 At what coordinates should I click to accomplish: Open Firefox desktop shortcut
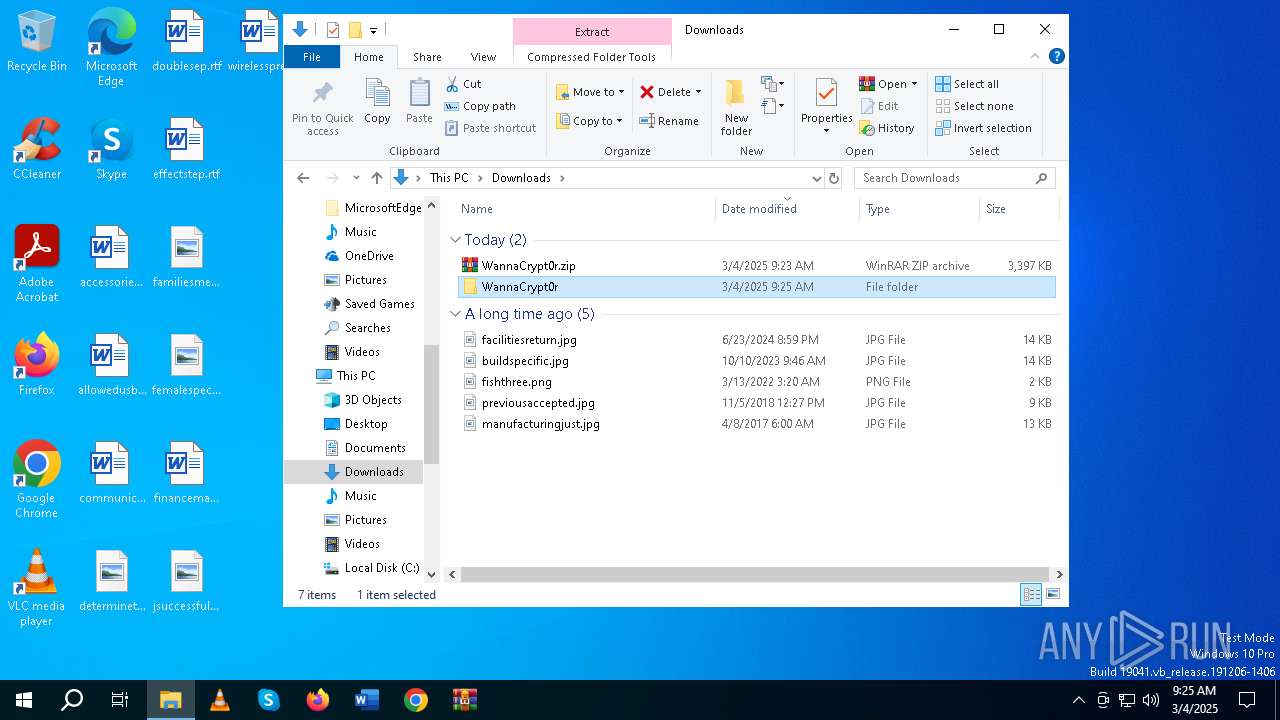tap(37, 365)
